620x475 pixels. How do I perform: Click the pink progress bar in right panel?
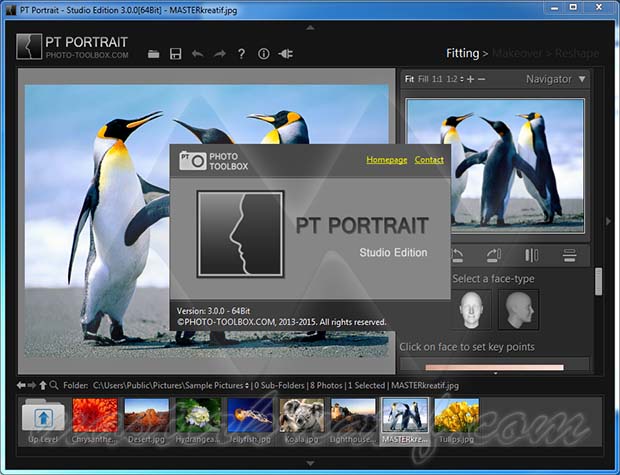(494, 367)
